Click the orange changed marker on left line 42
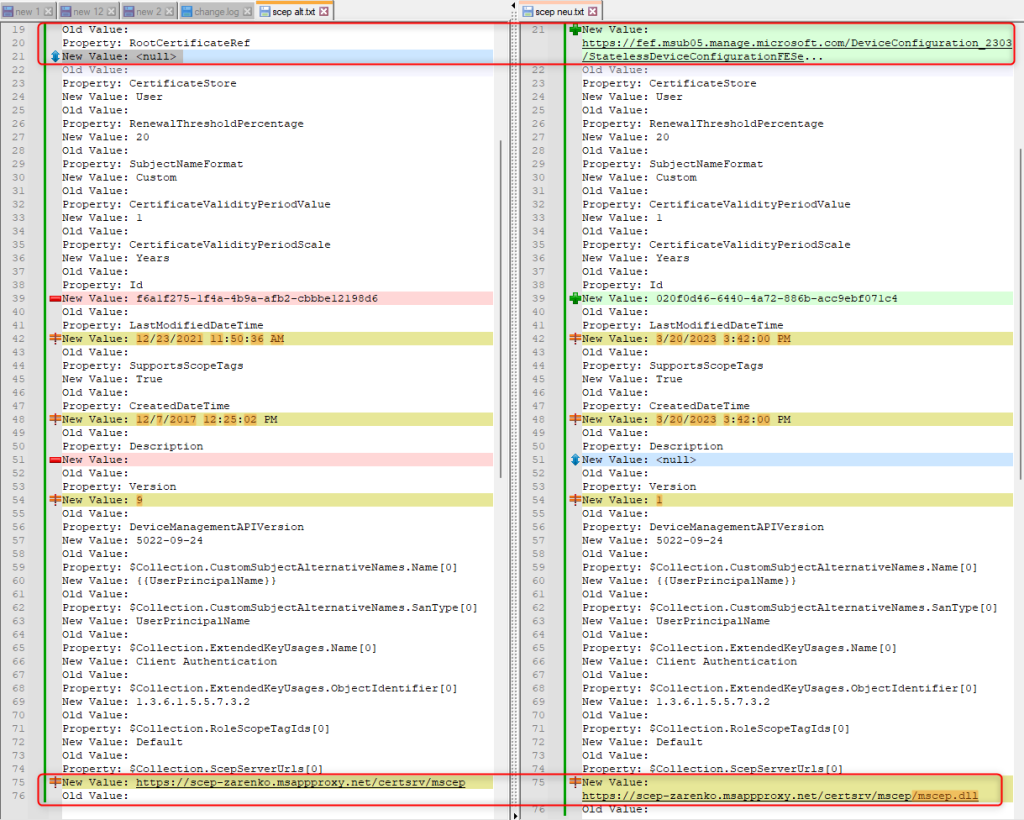Image resolution: width=1024 pixels, height=820 pixels. pyautogui.click(x=55, y=338)
